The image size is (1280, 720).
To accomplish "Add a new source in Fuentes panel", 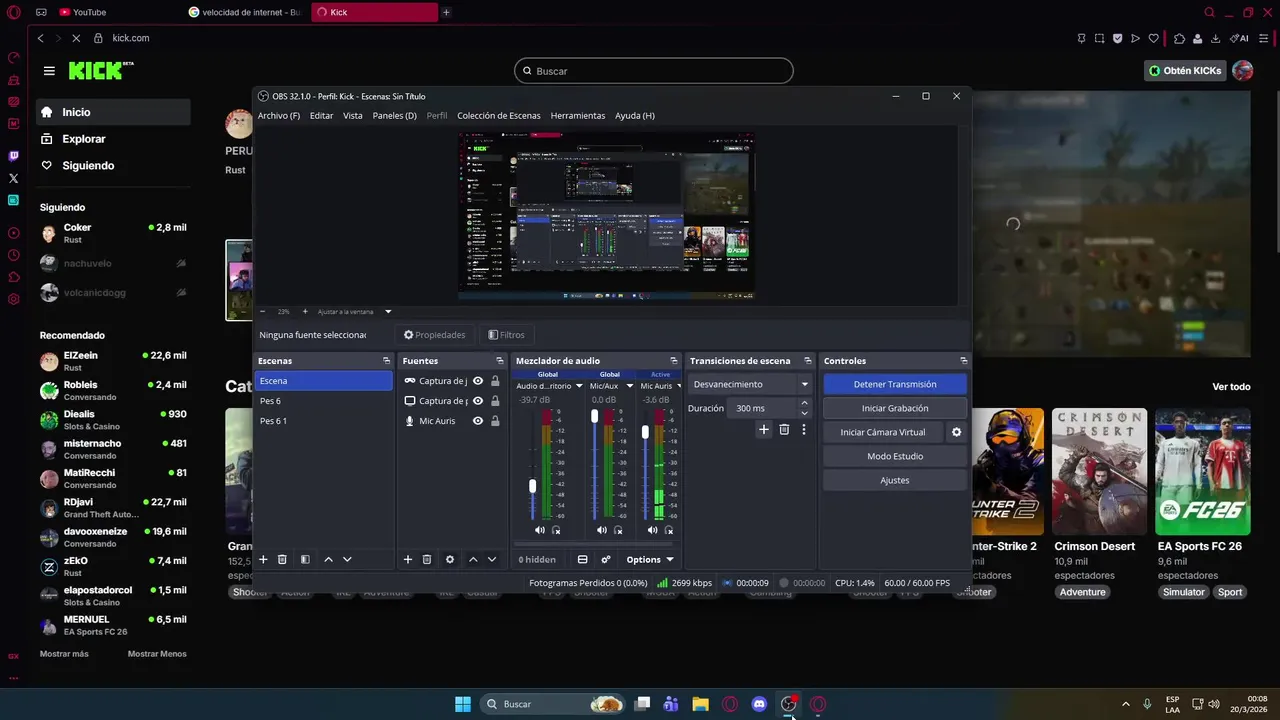I will pyautogui.click(x=408, y=560).
